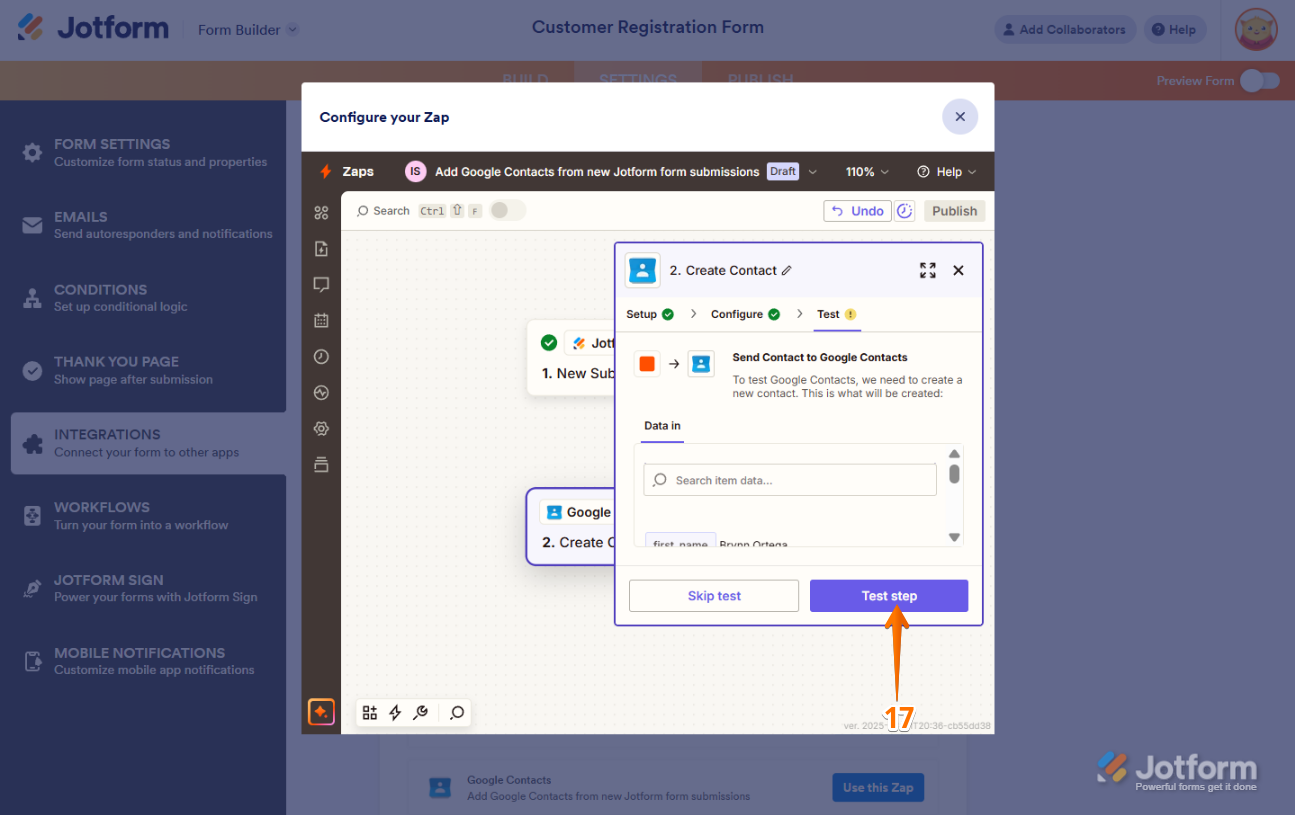Click the add-step grid icon in canvas toolbar

(x=370, y=712)
